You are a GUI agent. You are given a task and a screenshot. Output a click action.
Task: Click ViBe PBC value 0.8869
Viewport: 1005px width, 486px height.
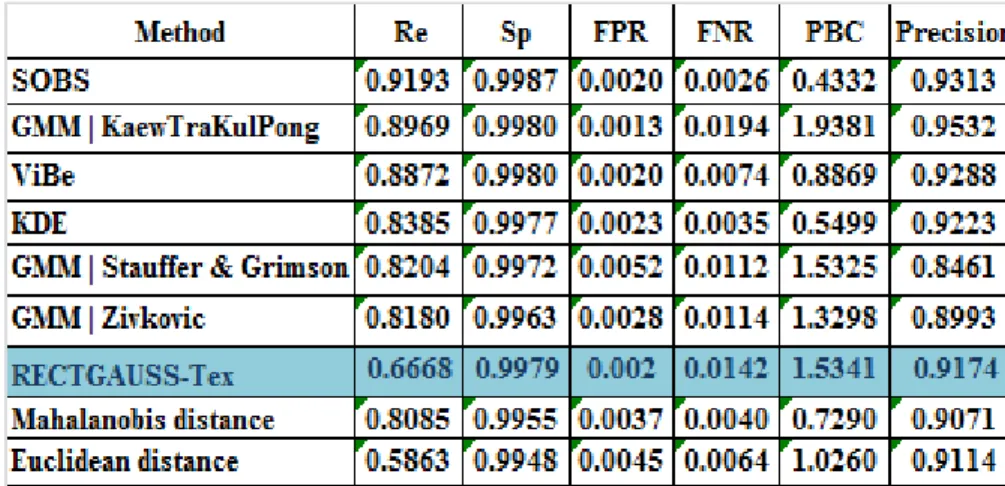pos(833,176)
